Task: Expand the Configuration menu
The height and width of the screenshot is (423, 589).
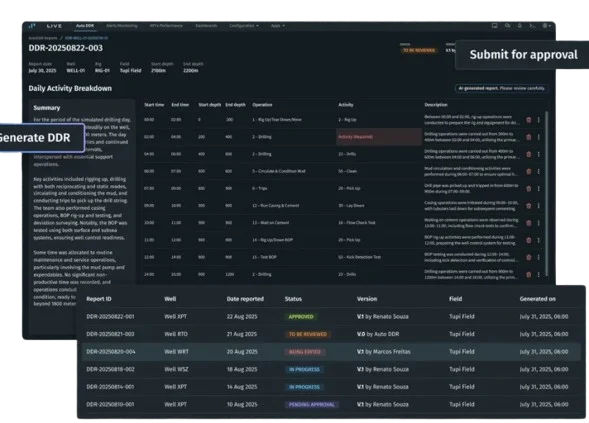Action: coord(244,26)
